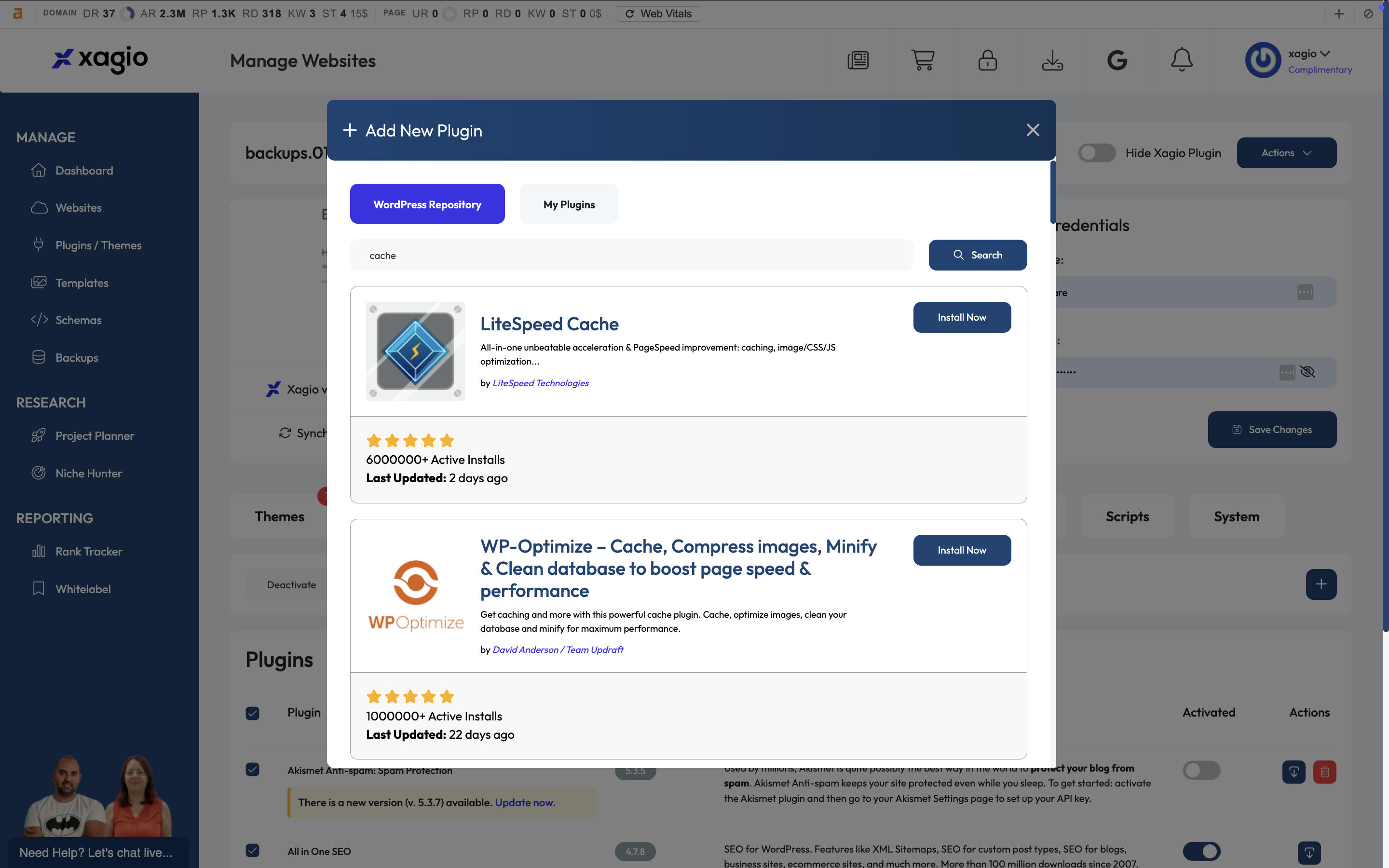Click the eye-slash password visibility icon

click(1307, 372)
